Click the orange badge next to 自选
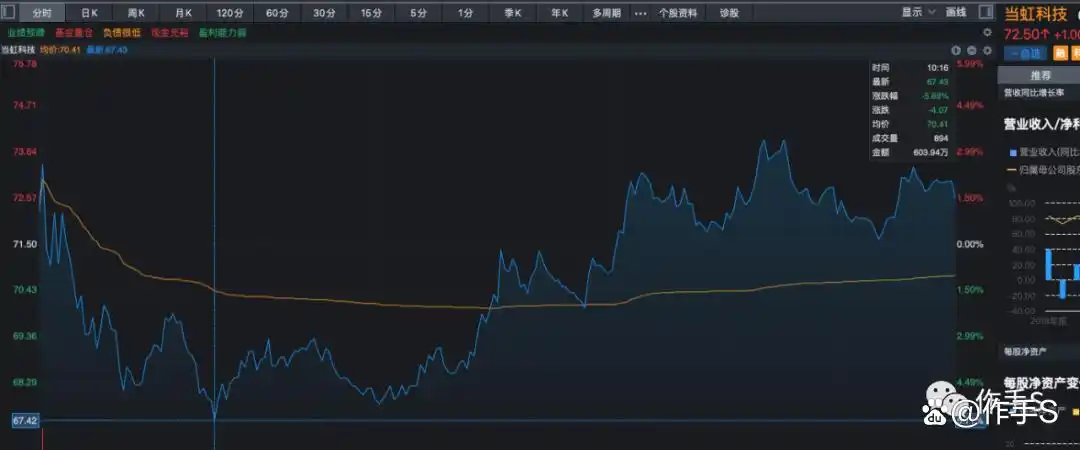 pyautogui.click(x=1060, y=54)
